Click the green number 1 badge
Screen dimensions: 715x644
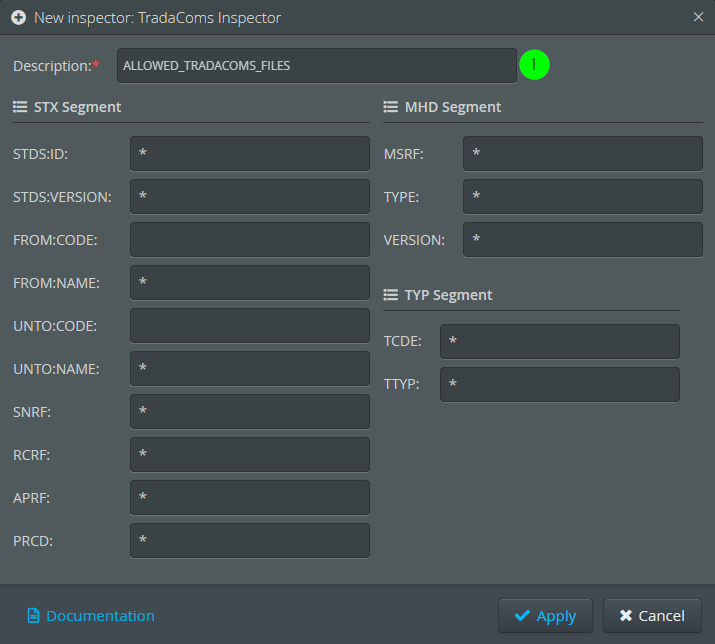click(534, 65)
